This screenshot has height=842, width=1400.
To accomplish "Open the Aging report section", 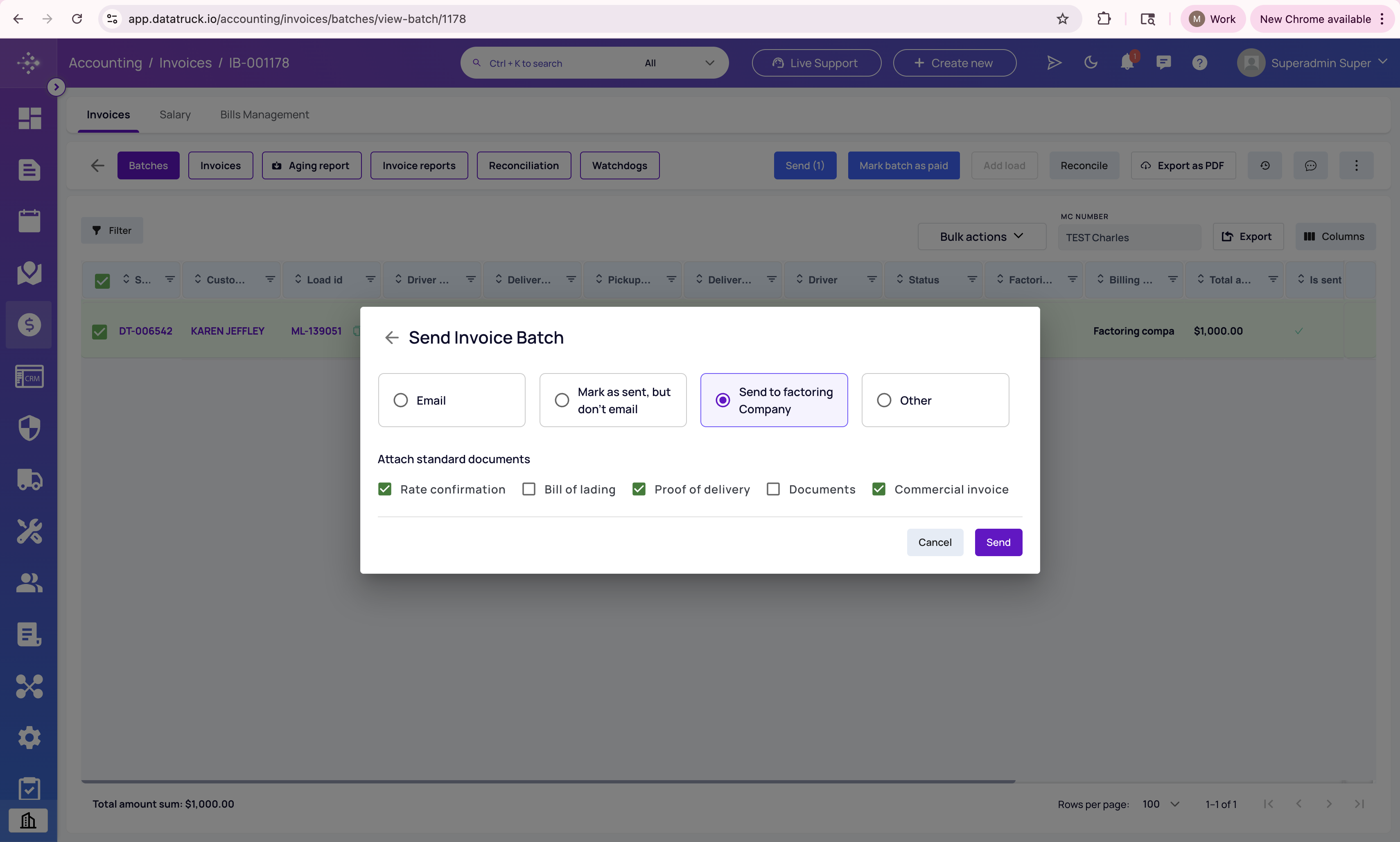I will [312, 165].
